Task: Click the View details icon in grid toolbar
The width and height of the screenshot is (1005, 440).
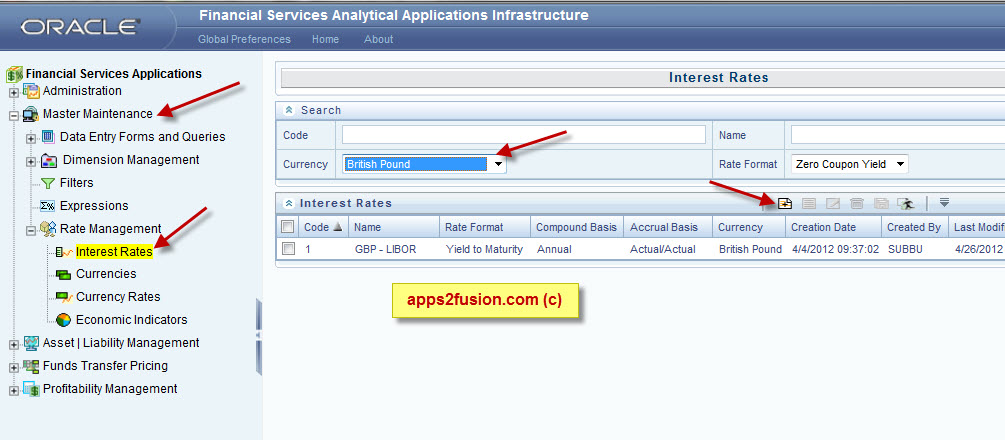Action: [x=809, y=203]
